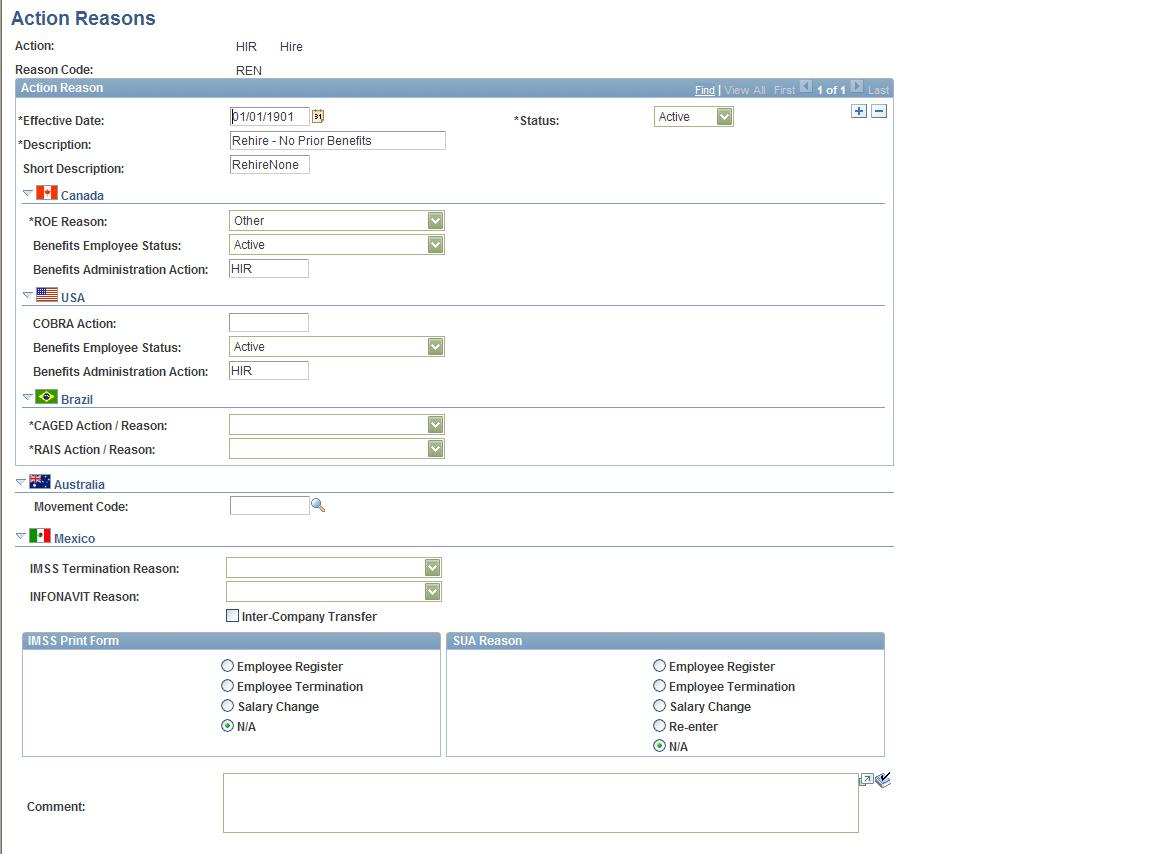Click the USA section link

tap(73, 297)
